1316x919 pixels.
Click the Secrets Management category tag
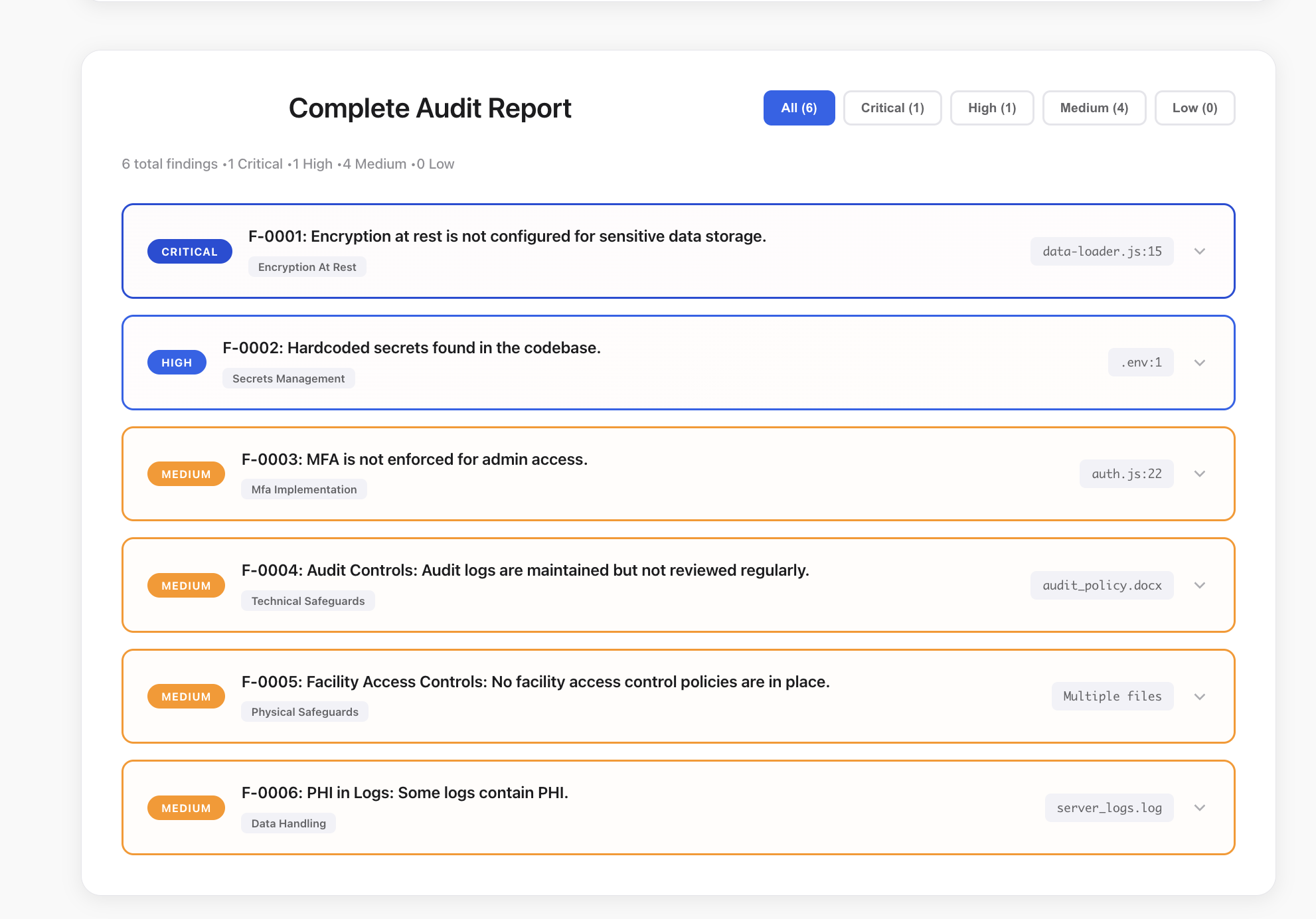click(x=288, y=378)
